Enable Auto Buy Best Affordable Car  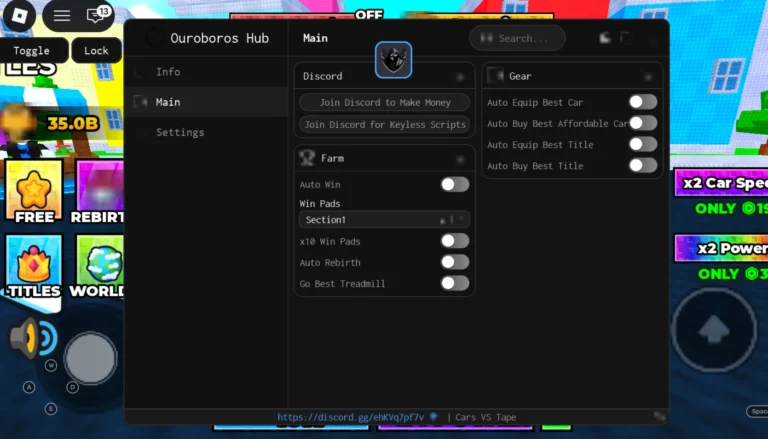[643, 122]
